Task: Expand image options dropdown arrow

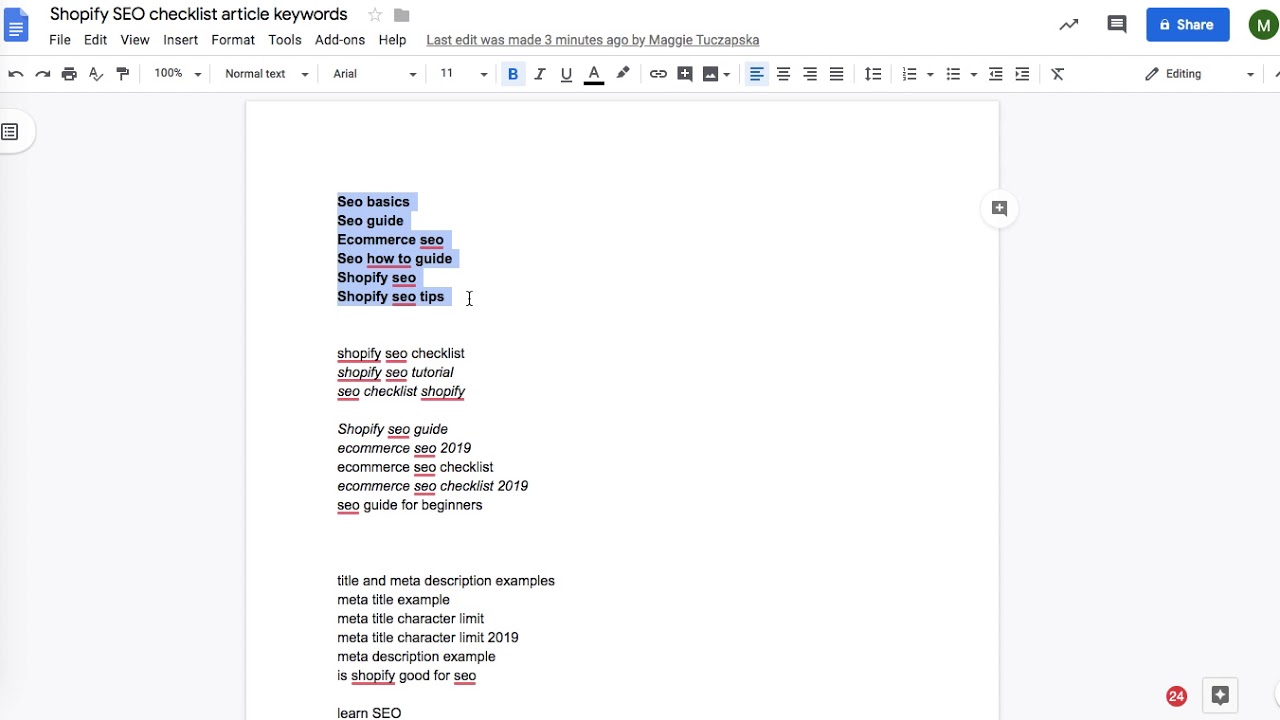Action: [x=727, y=74]
